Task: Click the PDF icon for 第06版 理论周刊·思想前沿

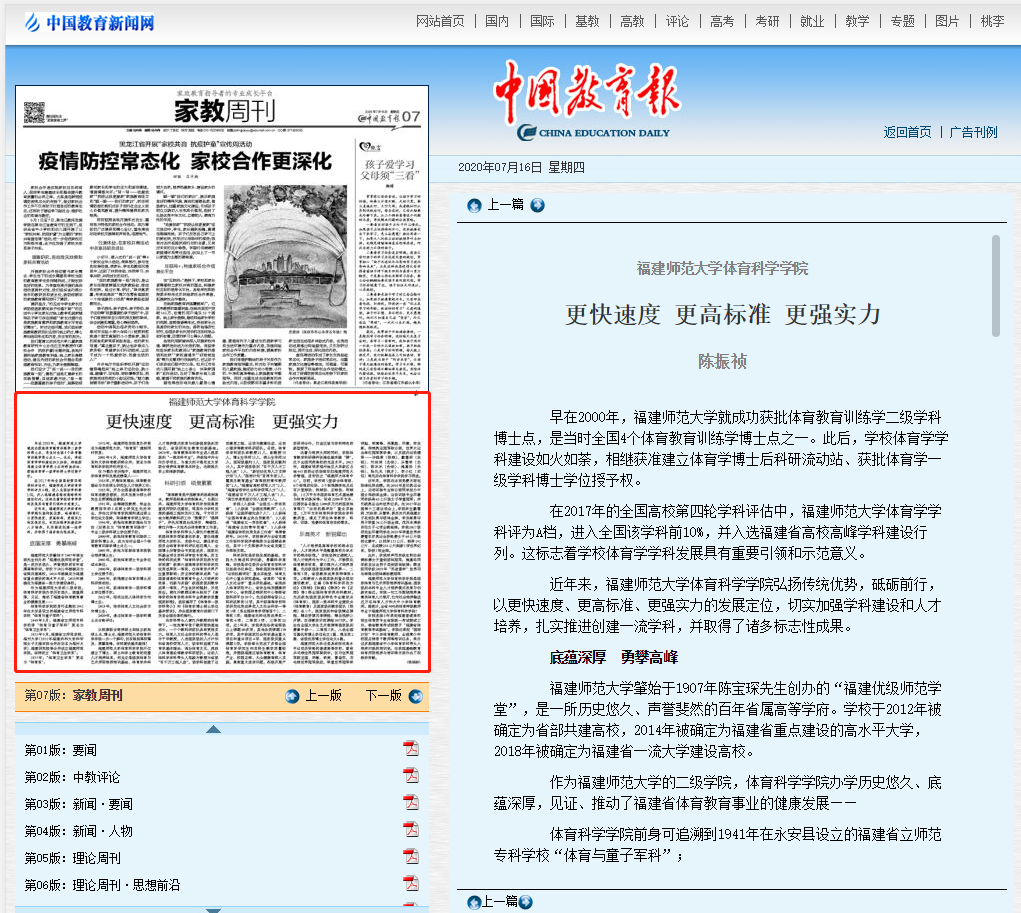Action: coord(410,885)
